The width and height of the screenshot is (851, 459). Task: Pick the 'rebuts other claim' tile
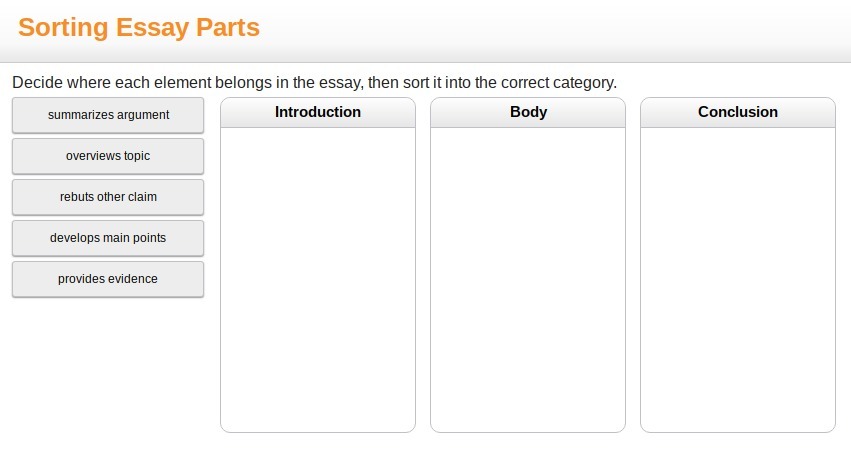tap(108, 197)
